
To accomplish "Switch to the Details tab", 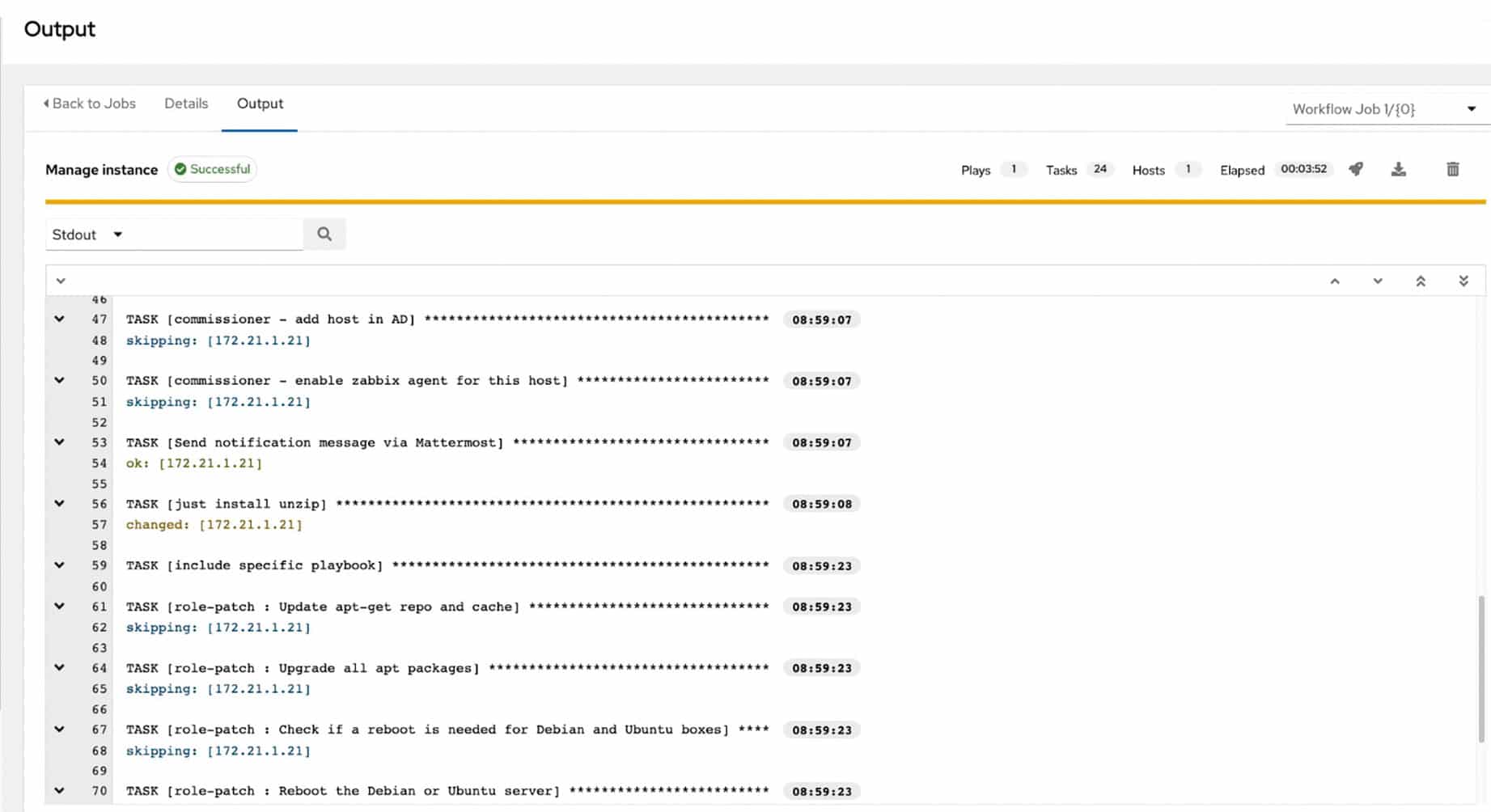I will click(186, 104).
